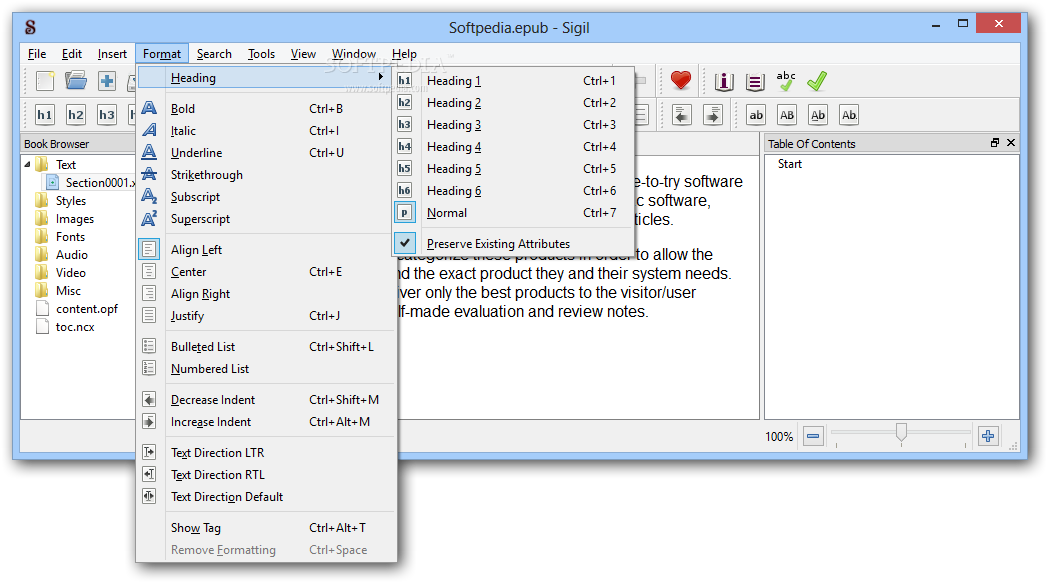This screenshot has height=583, width=1048.
Task: Click the toolbar Increase Indent icon
Action: coord(713,115)
